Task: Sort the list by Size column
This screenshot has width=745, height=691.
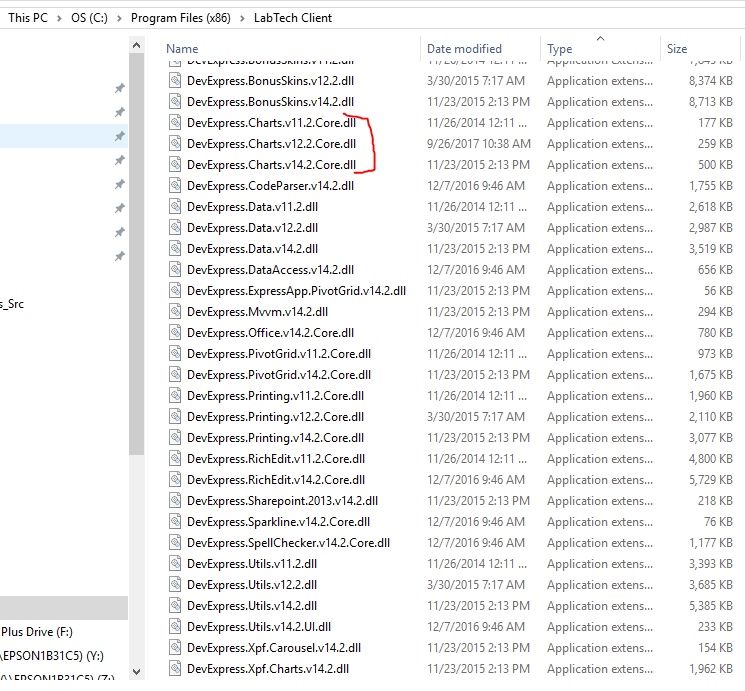Action: [677, 49]
